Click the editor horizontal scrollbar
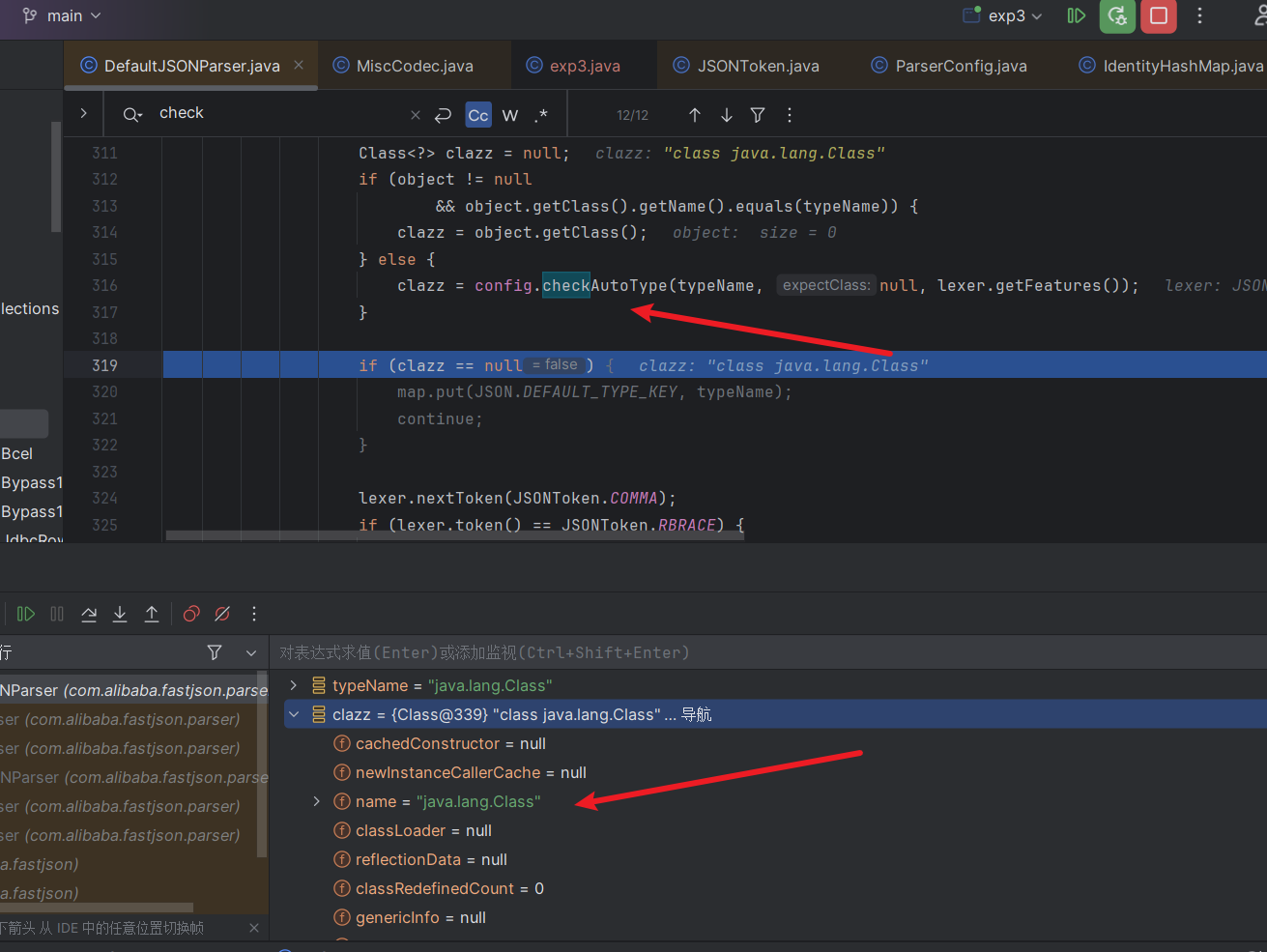This screenshot has height=952, width=1267. coord(454,535)
